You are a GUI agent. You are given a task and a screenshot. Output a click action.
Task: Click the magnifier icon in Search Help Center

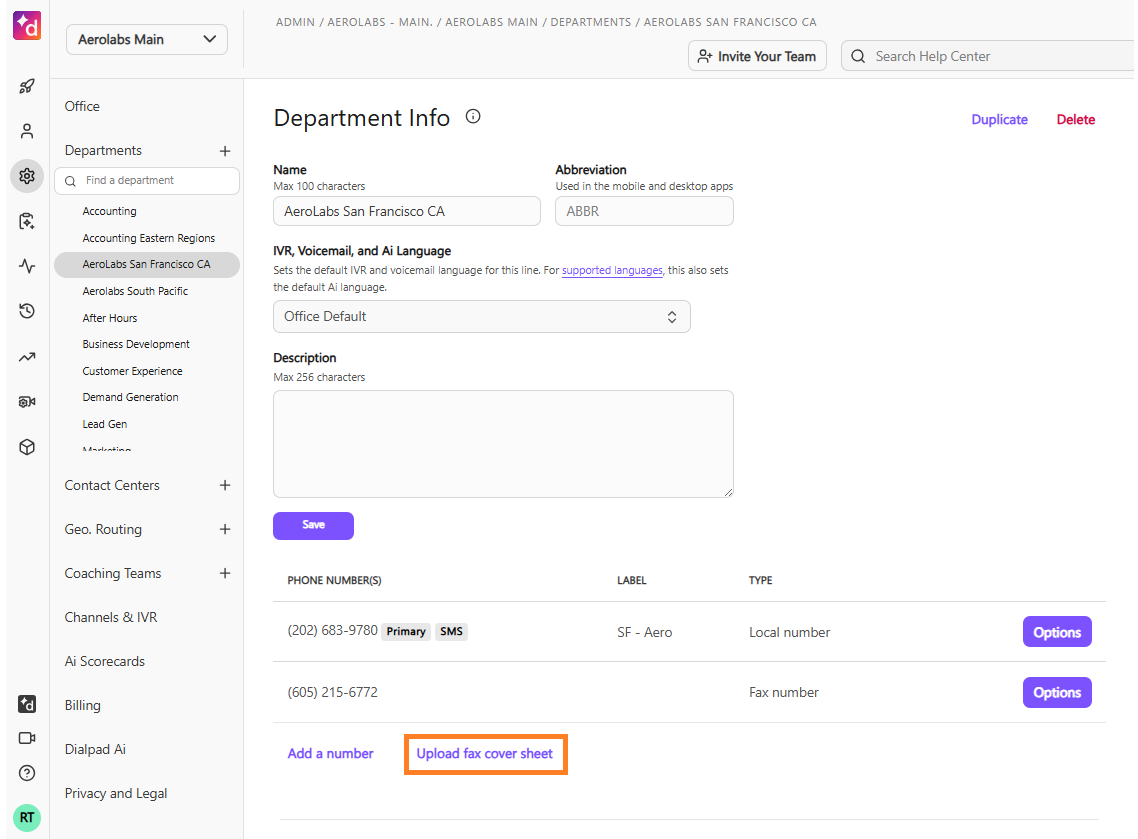point(858,56)
